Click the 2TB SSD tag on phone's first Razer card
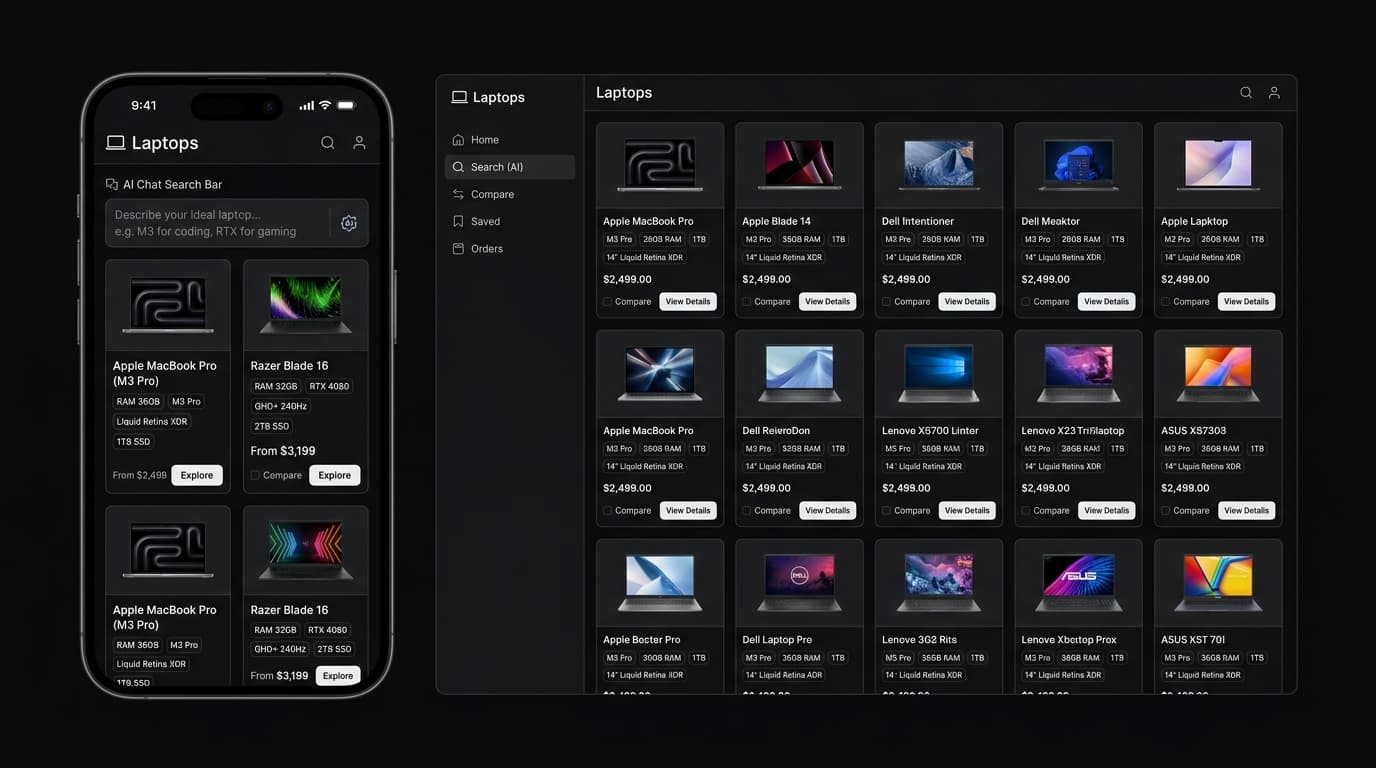1376x768 pixels. coord(272,426)
